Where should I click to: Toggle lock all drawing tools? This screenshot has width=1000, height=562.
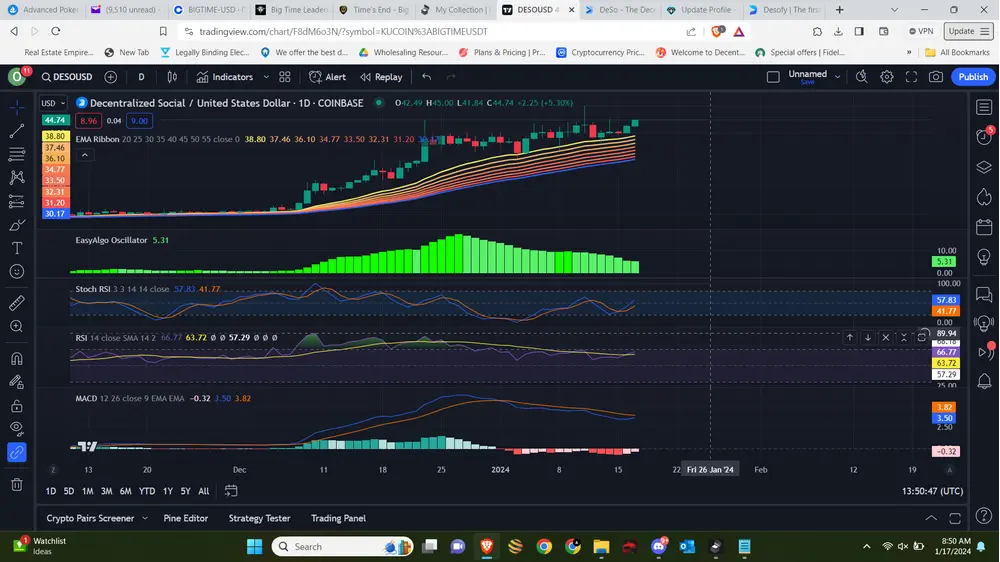17,406
